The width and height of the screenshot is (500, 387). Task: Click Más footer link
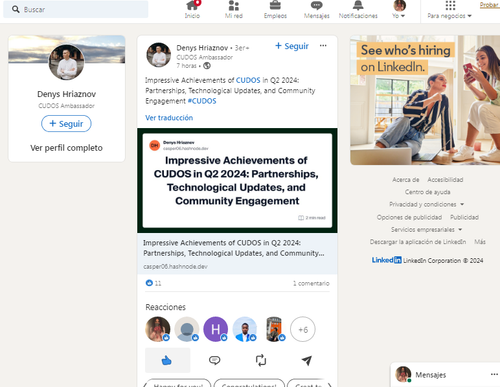click(480, 242)
